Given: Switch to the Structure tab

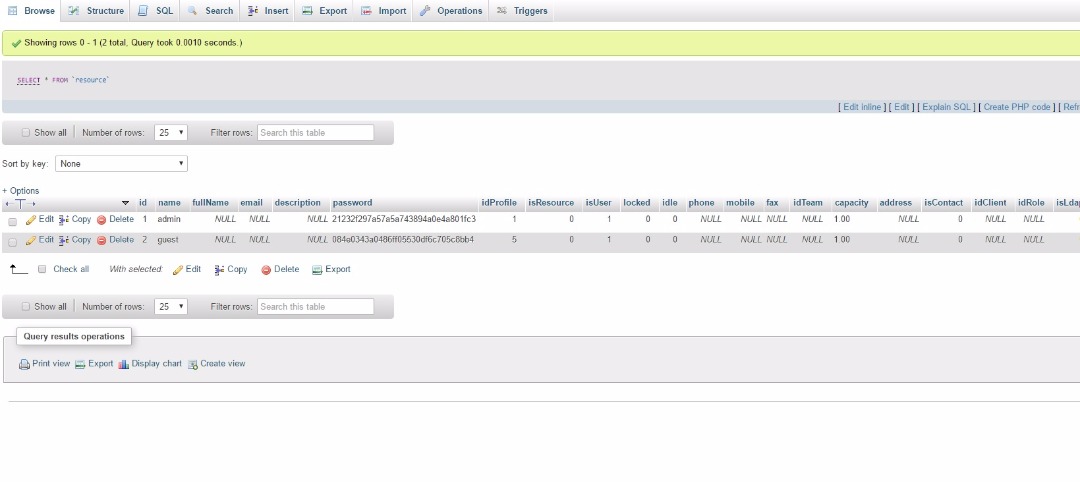Looking at the screenshot, I should [97, 11].
